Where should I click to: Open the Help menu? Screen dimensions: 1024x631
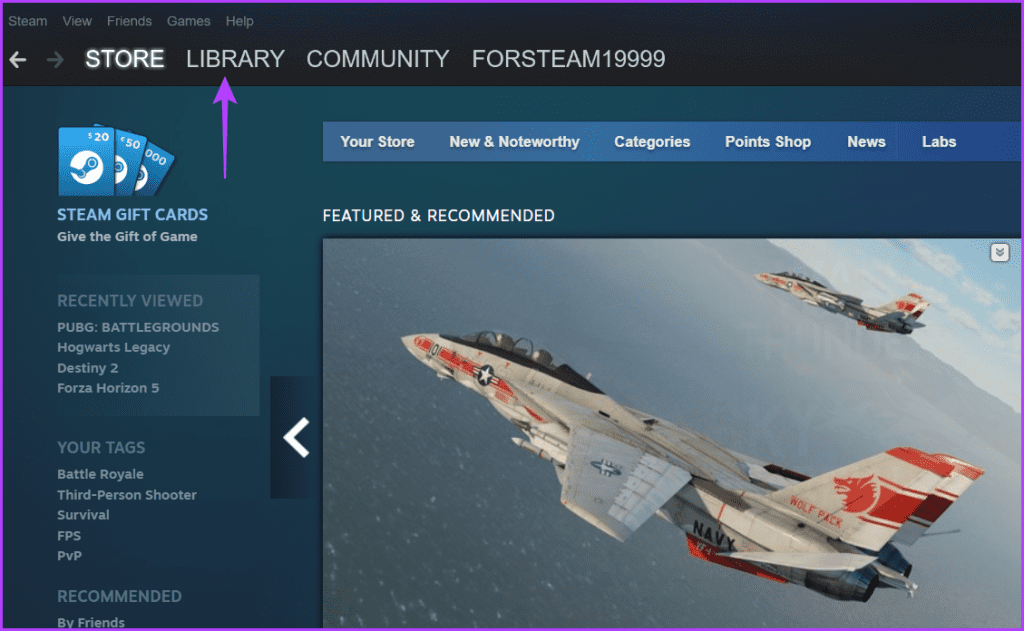tap(240, 21)
